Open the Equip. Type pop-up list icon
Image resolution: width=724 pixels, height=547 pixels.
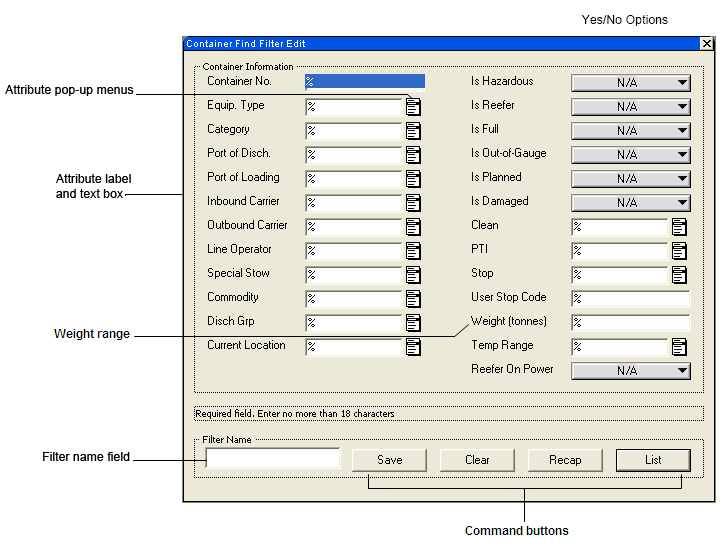(x=413, y=107)
